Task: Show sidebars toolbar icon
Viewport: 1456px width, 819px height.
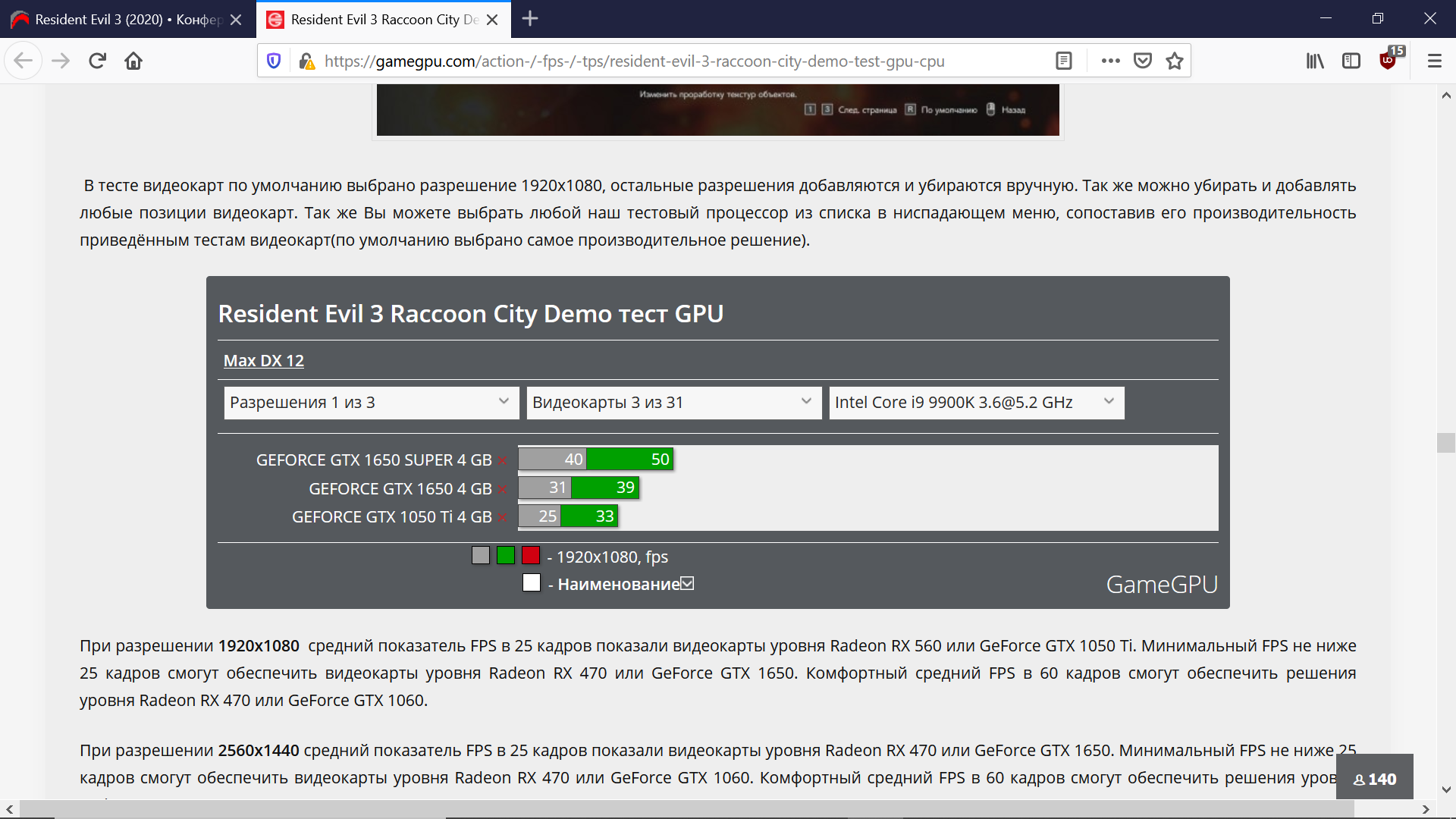Action: [x=1351, y=61]
